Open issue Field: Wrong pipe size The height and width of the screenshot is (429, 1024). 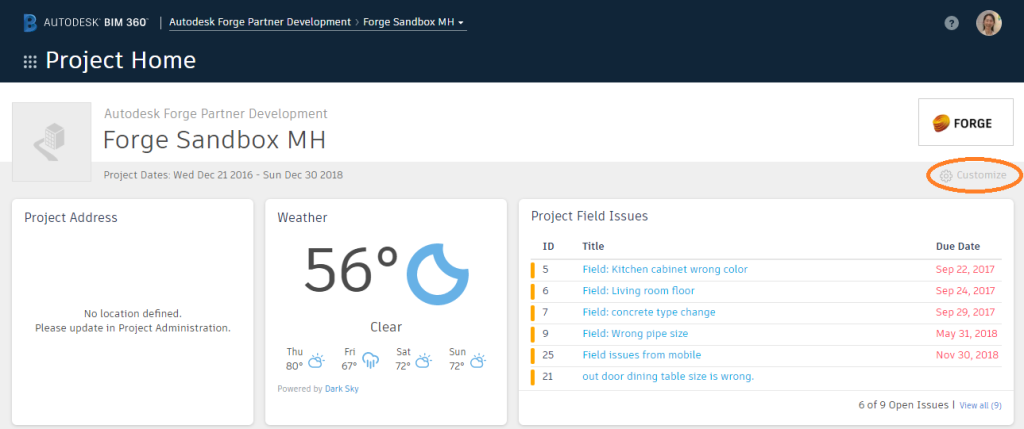[635, 334]
